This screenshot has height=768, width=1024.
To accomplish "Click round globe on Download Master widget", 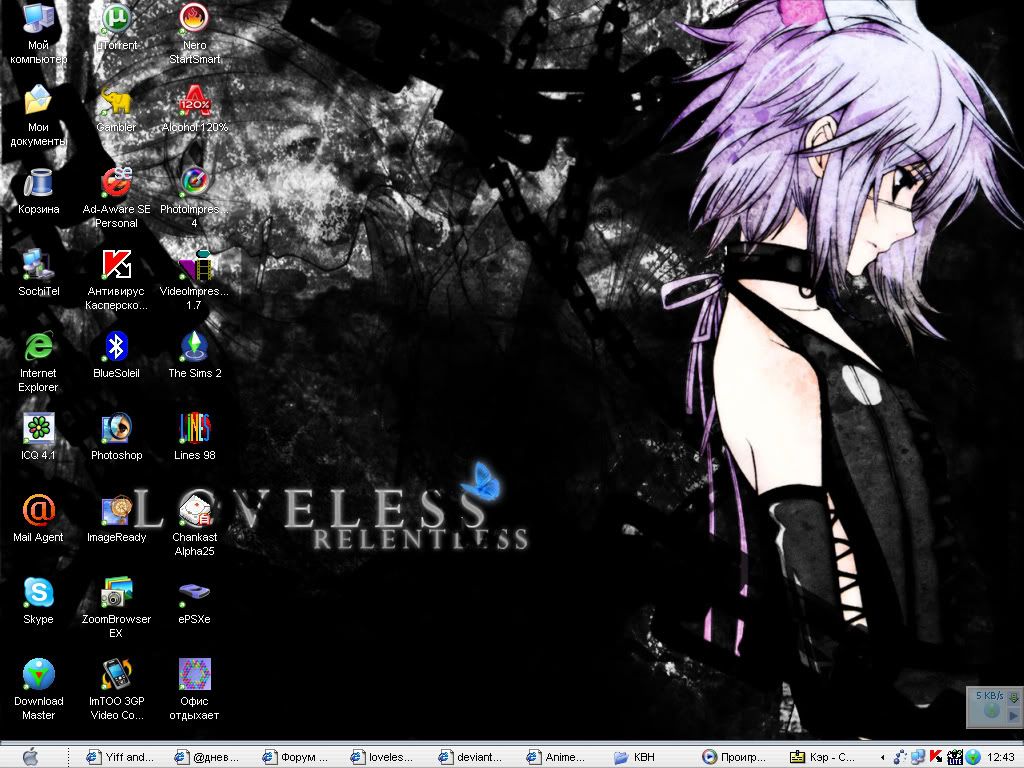I will pos(991,711).
